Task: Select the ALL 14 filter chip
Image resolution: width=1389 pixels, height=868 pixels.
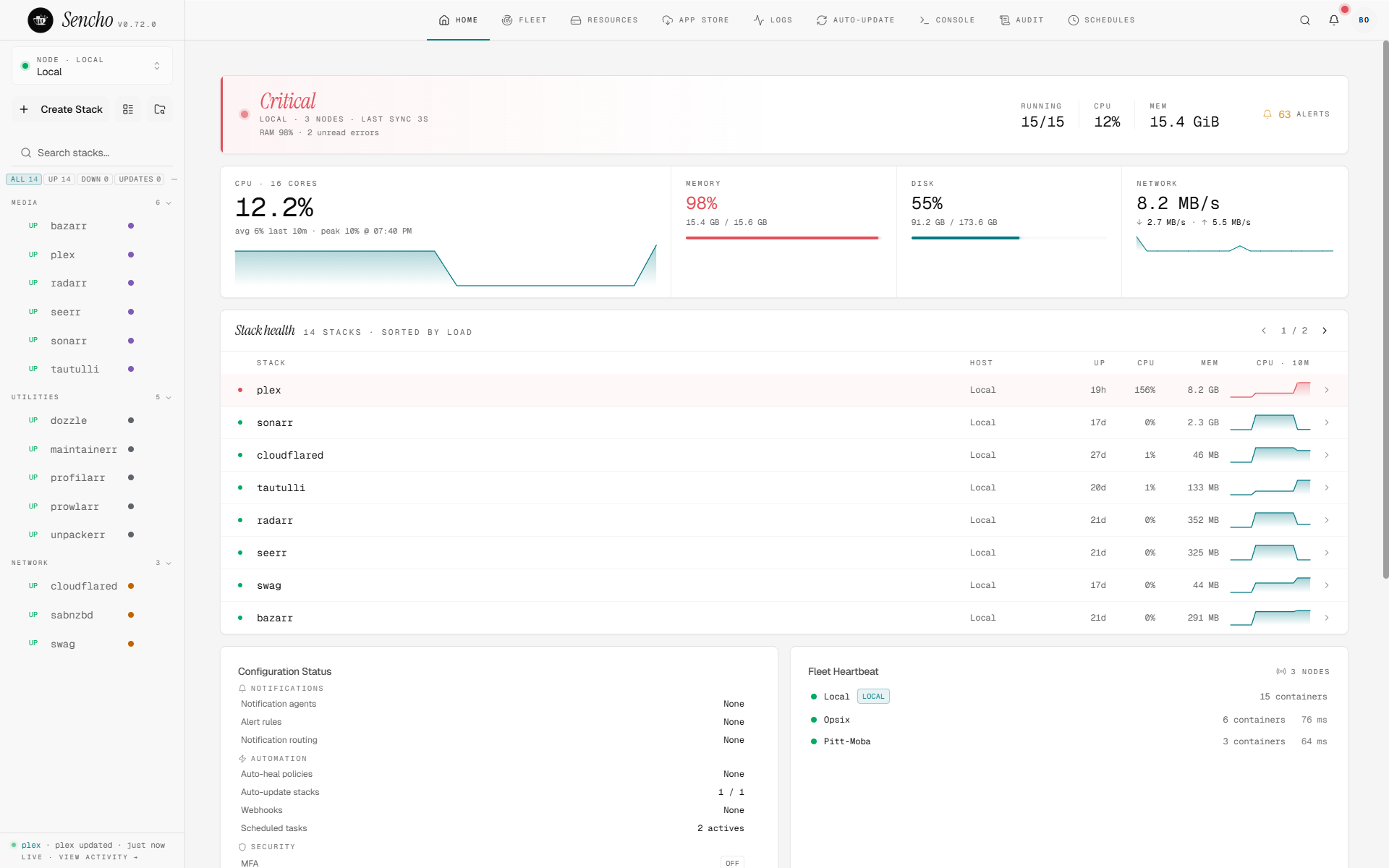Action: click(x=24, y=179)
